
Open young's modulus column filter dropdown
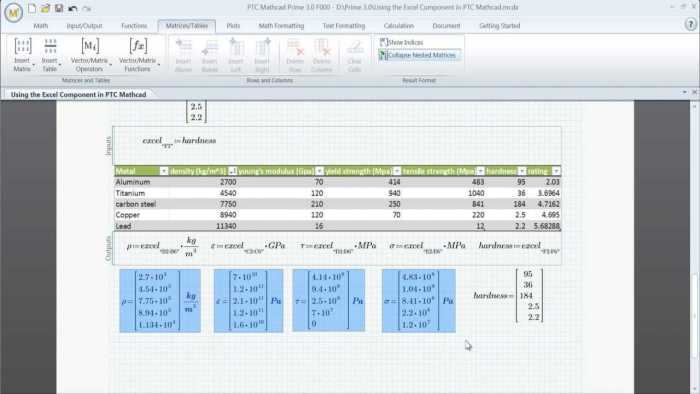pos(319,171)
